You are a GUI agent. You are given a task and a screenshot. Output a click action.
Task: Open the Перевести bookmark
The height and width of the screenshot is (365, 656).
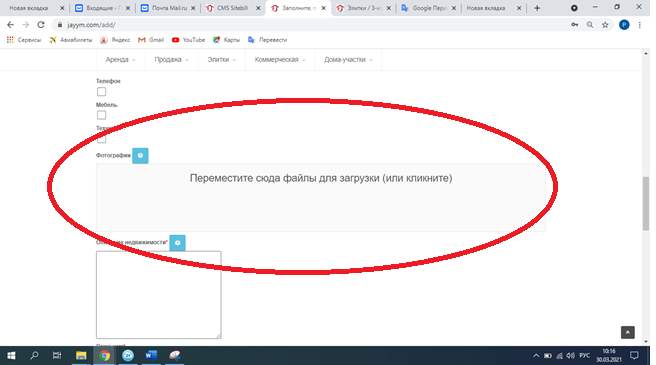(x=267, y=40)
